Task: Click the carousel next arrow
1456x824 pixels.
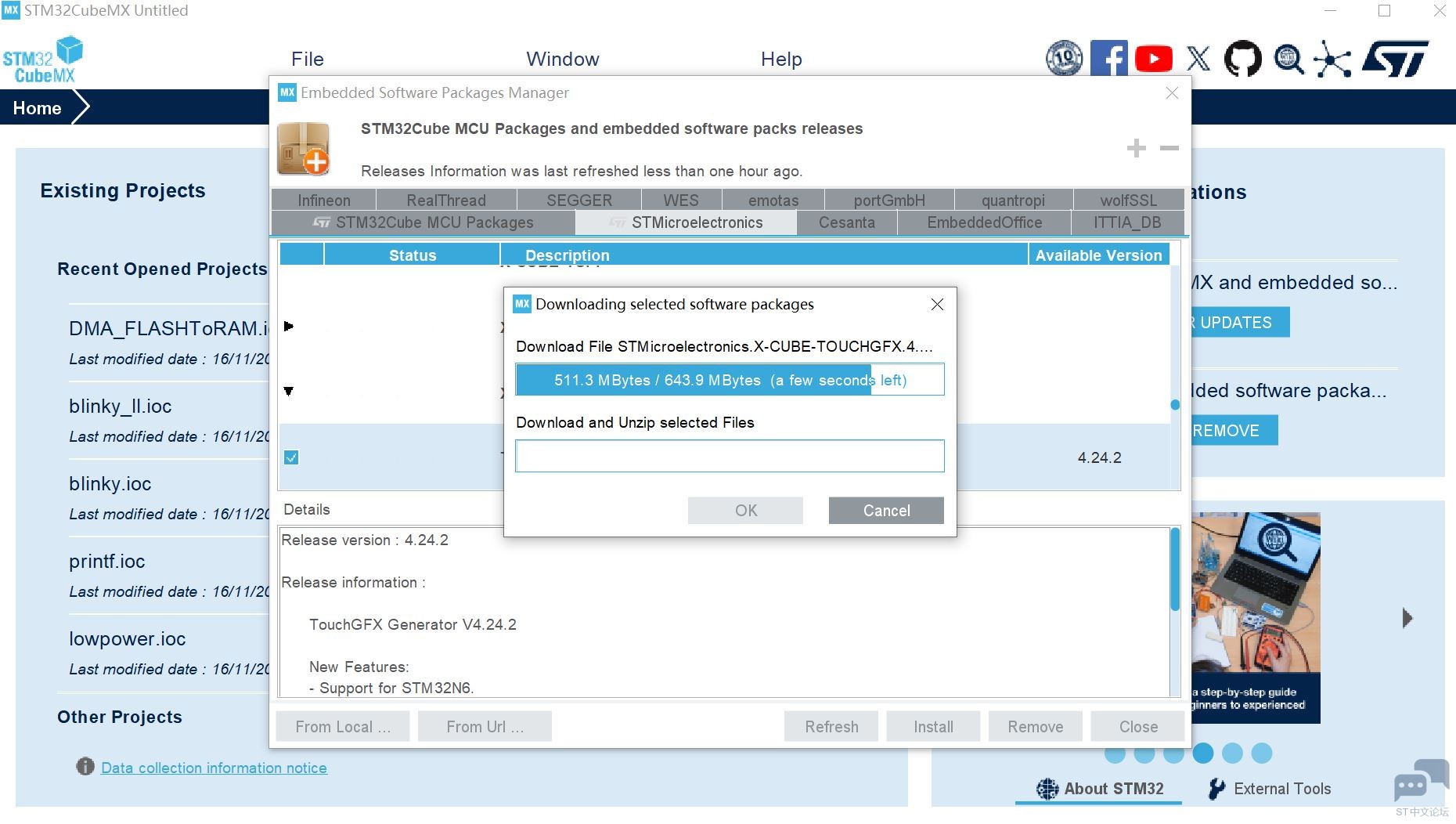Action: 1407,618
